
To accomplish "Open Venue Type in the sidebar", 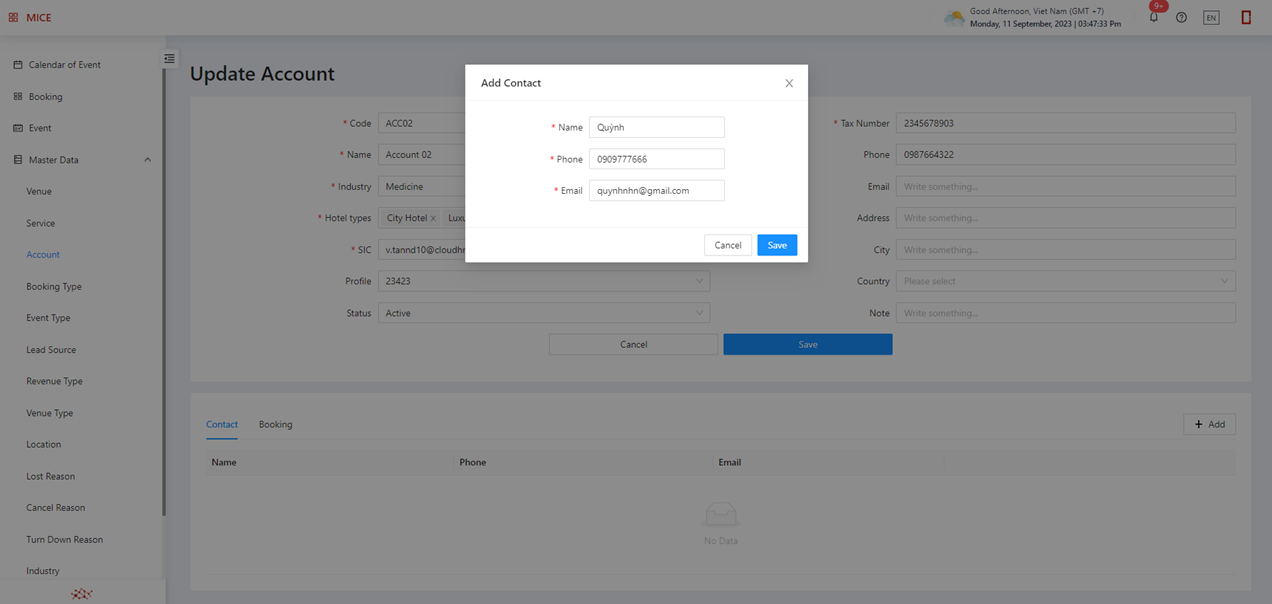I will pyautogui.click(x=49, y=413).
